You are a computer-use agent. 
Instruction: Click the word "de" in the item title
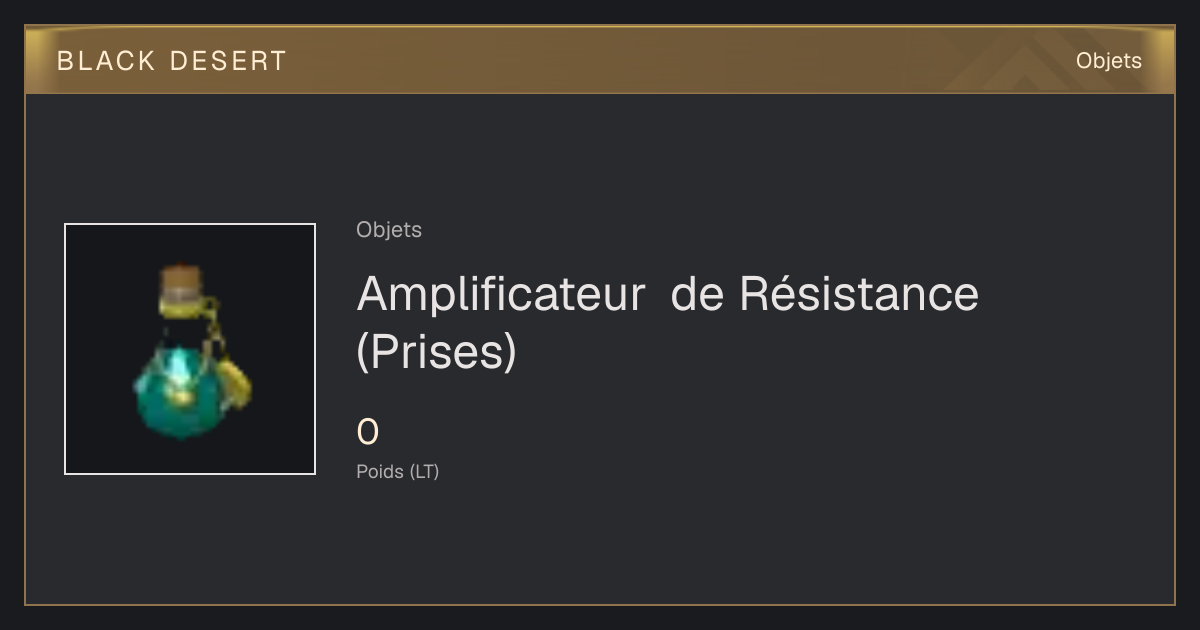click(696, 293)
